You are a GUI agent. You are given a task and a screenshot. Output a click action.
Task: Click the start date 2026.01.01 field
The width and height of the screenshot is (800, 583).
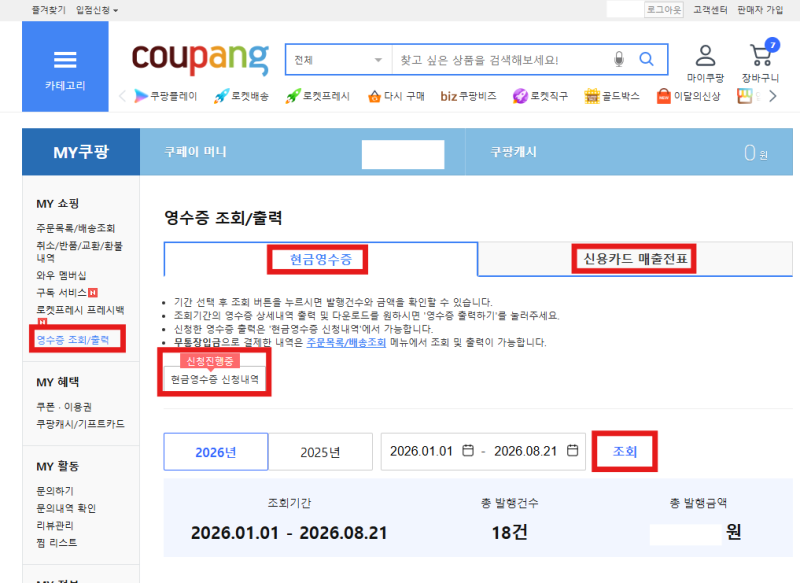click(x=421, y=451)
